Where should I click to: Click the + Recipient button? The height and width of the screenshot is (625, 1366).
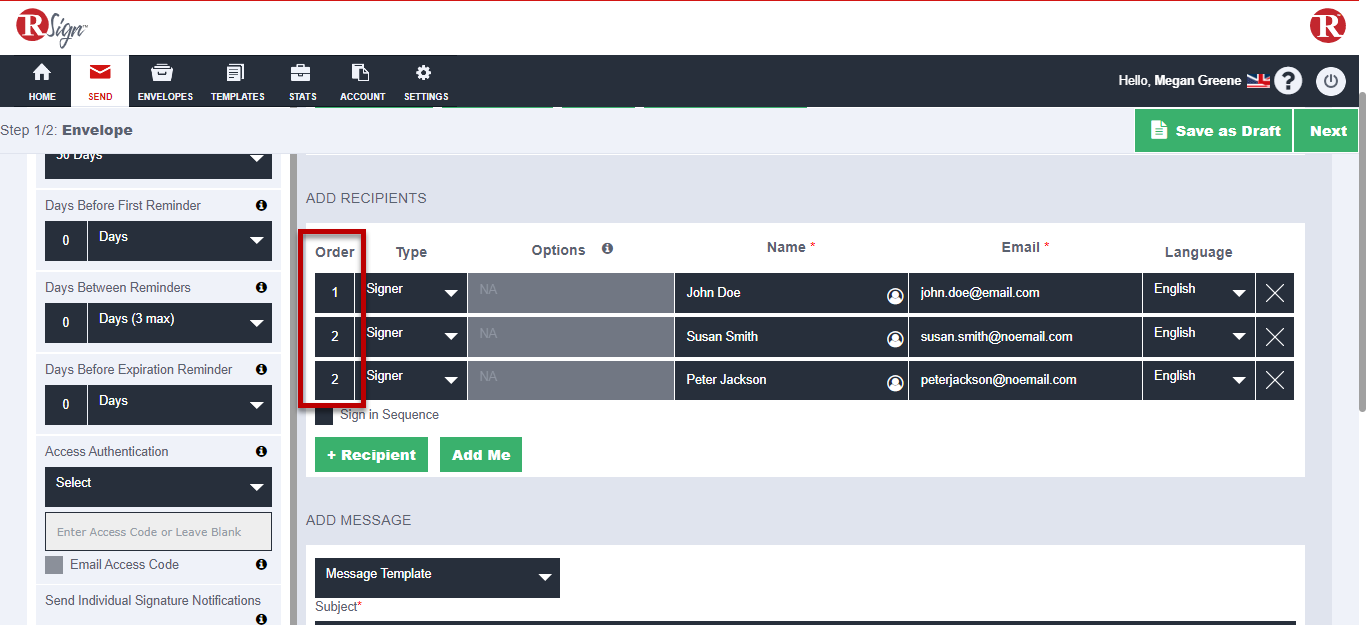pos(371,455)
